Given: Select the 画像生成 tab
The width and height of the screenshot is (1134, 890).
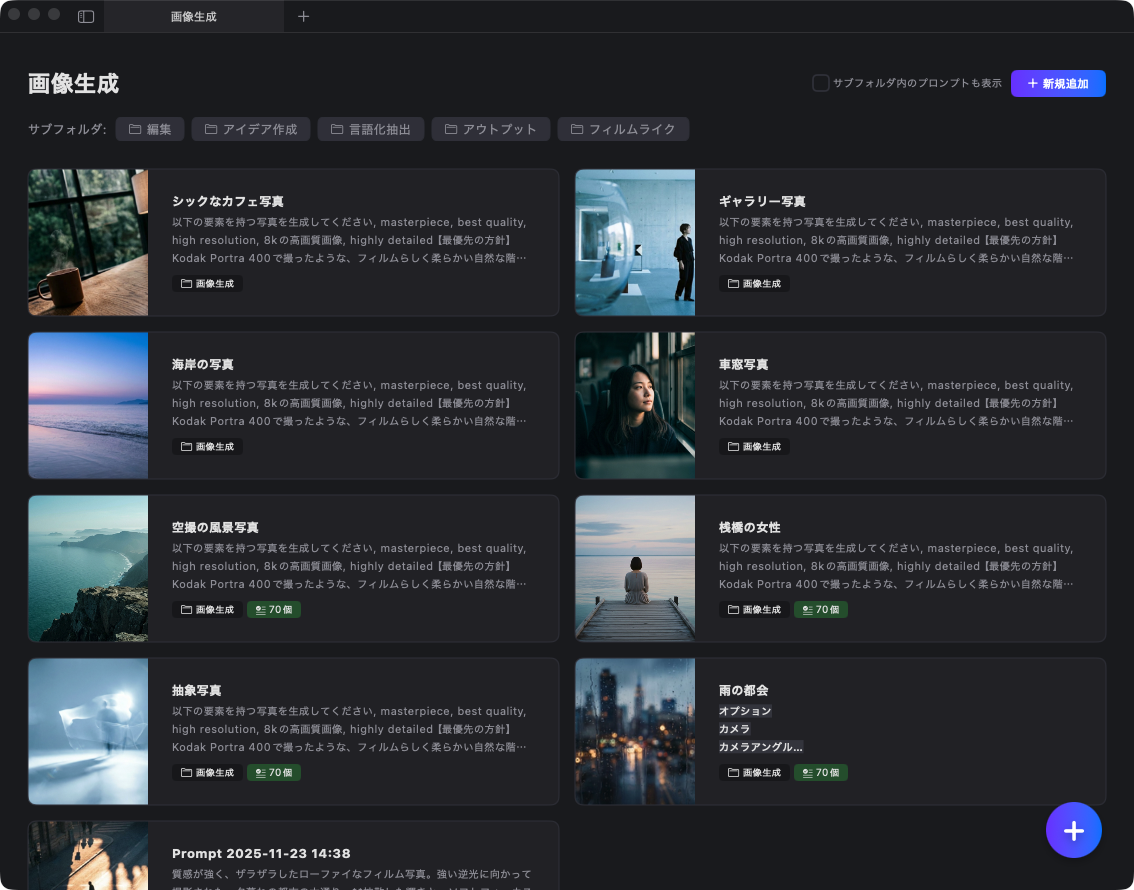Looking at the screenshot, I should (x=194, y=17).
